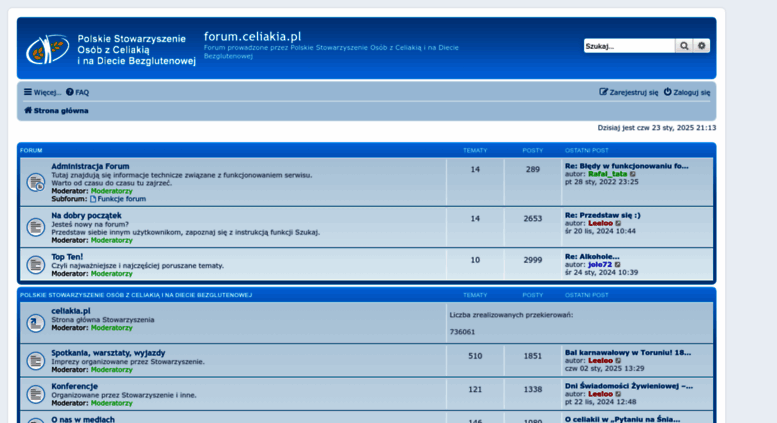Open Rafal_tata user profile

[608, 174]
